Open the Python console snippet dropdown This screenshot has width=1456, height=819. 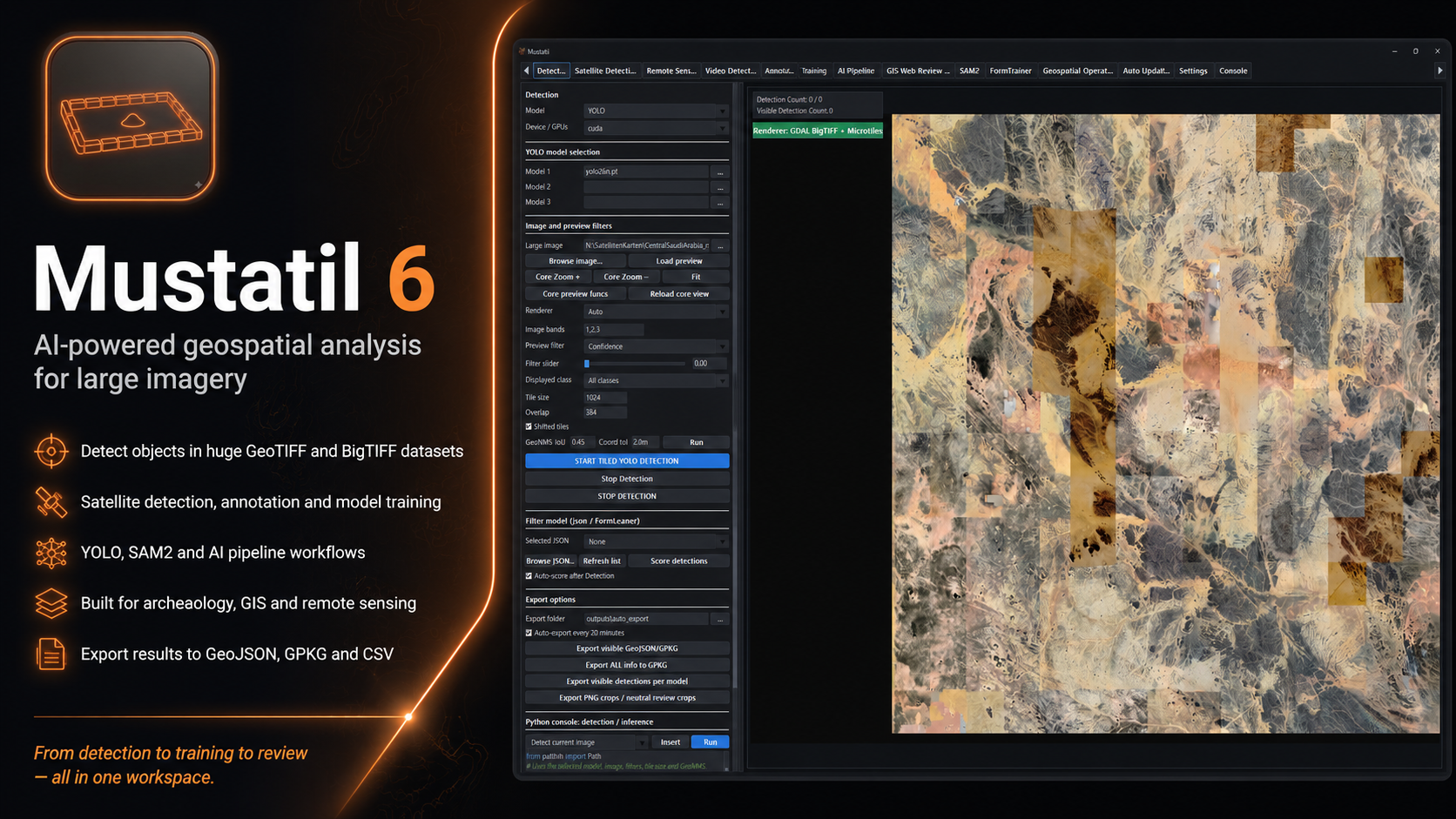click(587, 742)
